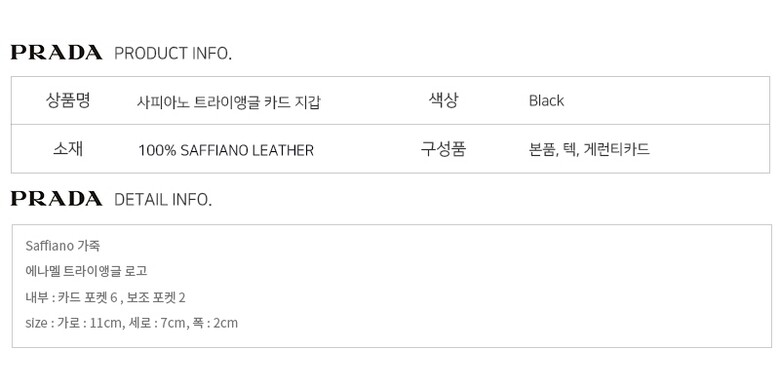Click the product name 사피아노 트라이앵글 카드 지갑
780x389 pixels.
(x=229, y=102)
